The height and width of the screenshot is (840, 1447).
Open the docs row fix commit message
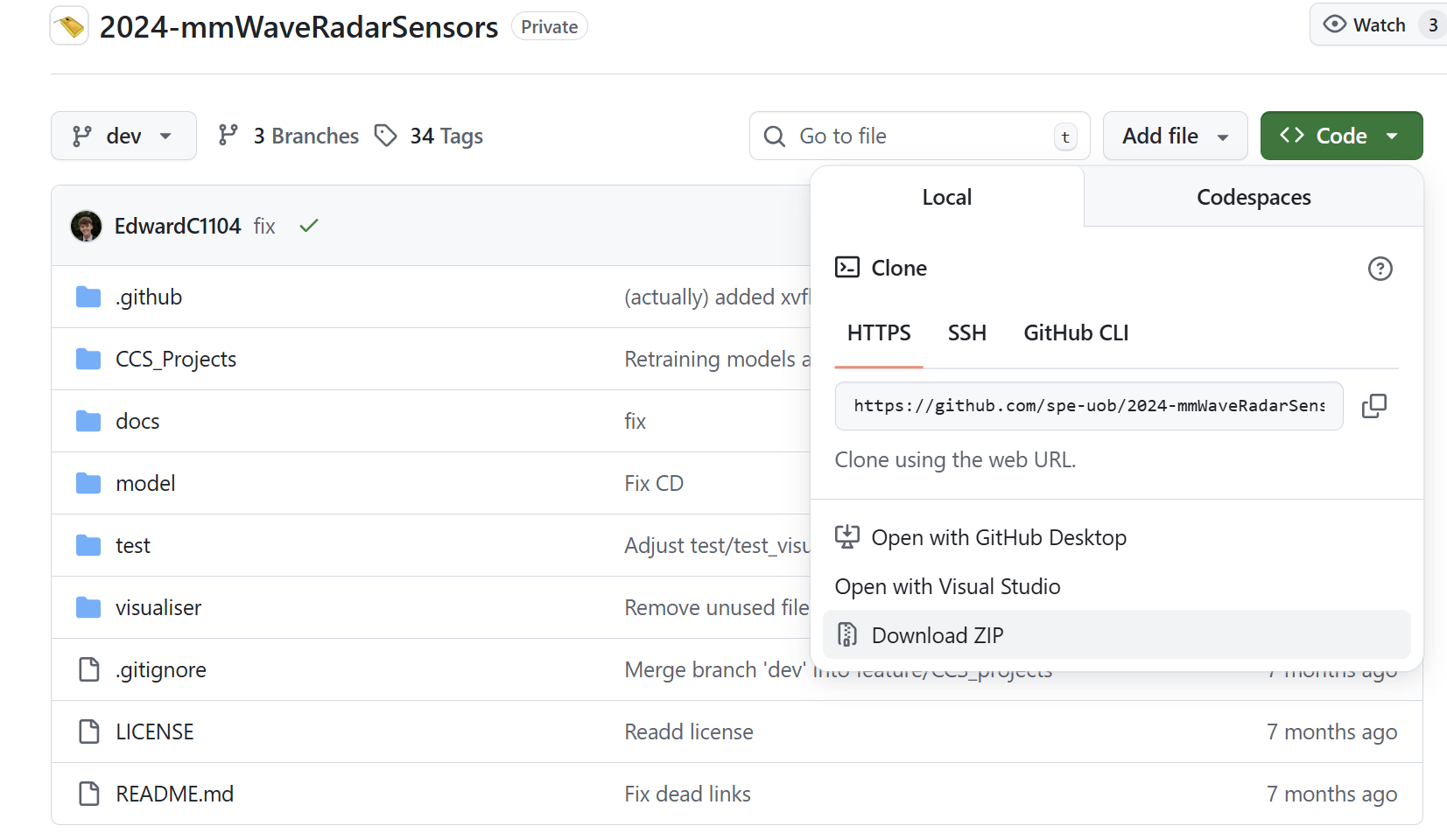coord(636,422)
